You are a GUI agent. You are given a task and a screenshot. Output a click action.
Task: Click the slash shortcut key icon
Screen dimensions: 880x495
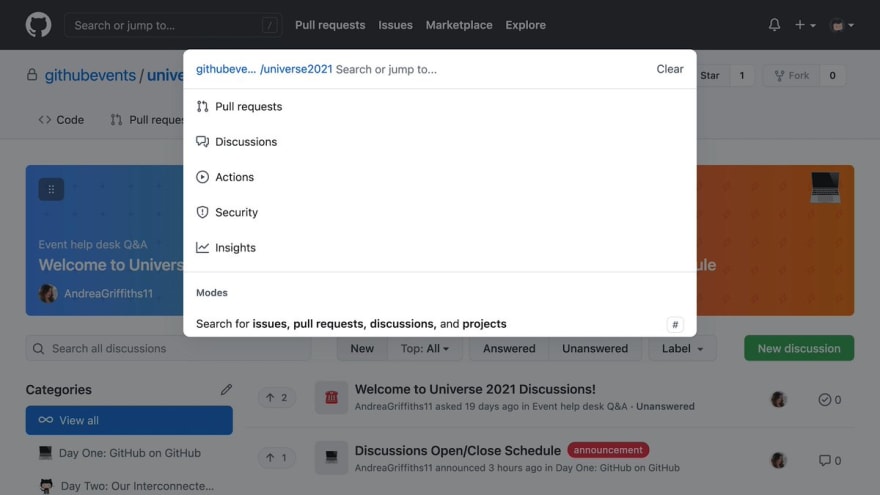[269, 25]
